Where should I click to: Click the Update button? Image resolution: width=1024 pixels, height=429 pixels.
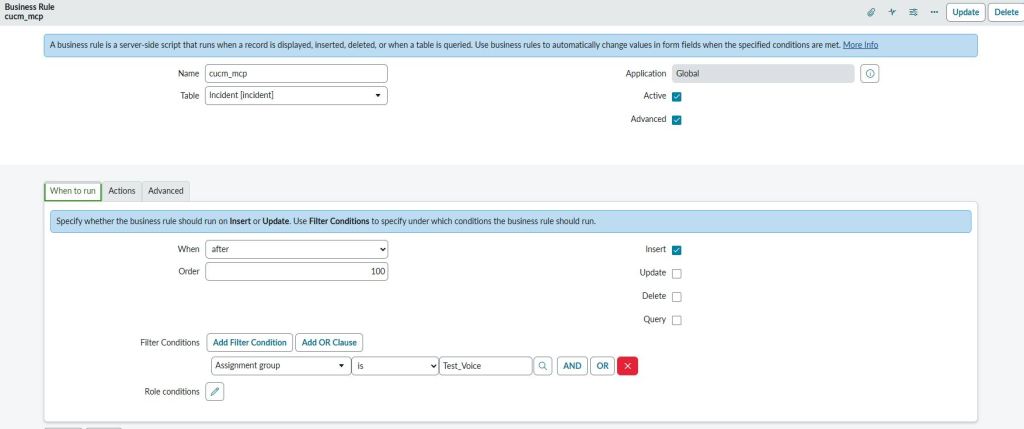pyautogui.click(x=965, y=12)
